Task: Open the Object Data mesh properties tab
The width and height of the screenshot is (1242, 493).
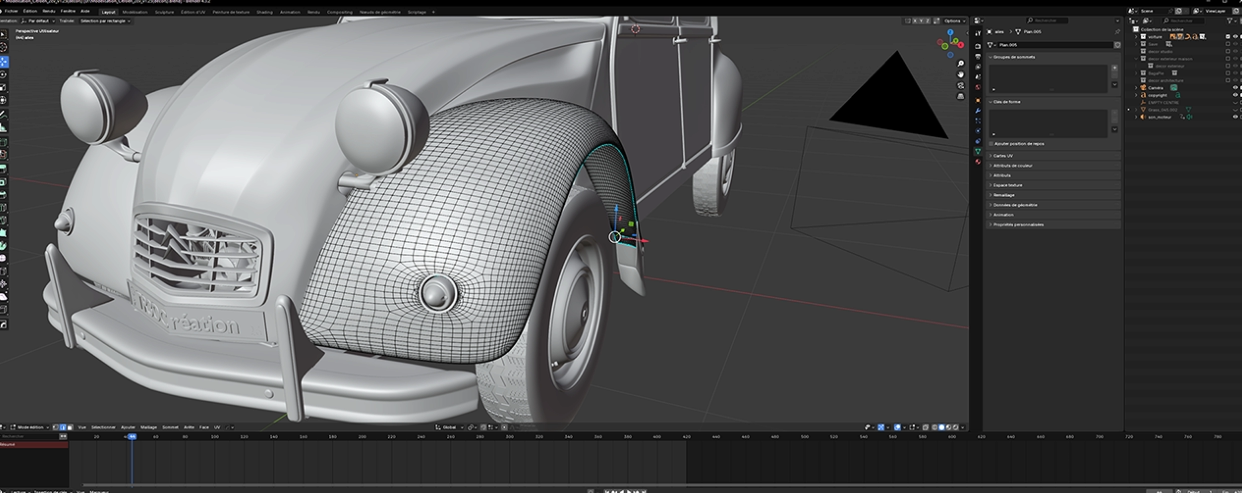Action: (978, 150)
